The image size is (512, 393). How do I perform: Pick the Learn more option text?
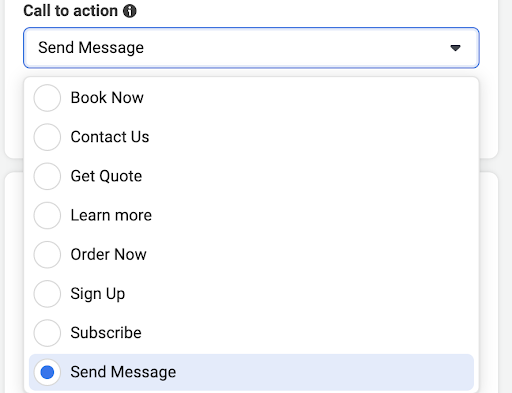[x=111, y=215]
